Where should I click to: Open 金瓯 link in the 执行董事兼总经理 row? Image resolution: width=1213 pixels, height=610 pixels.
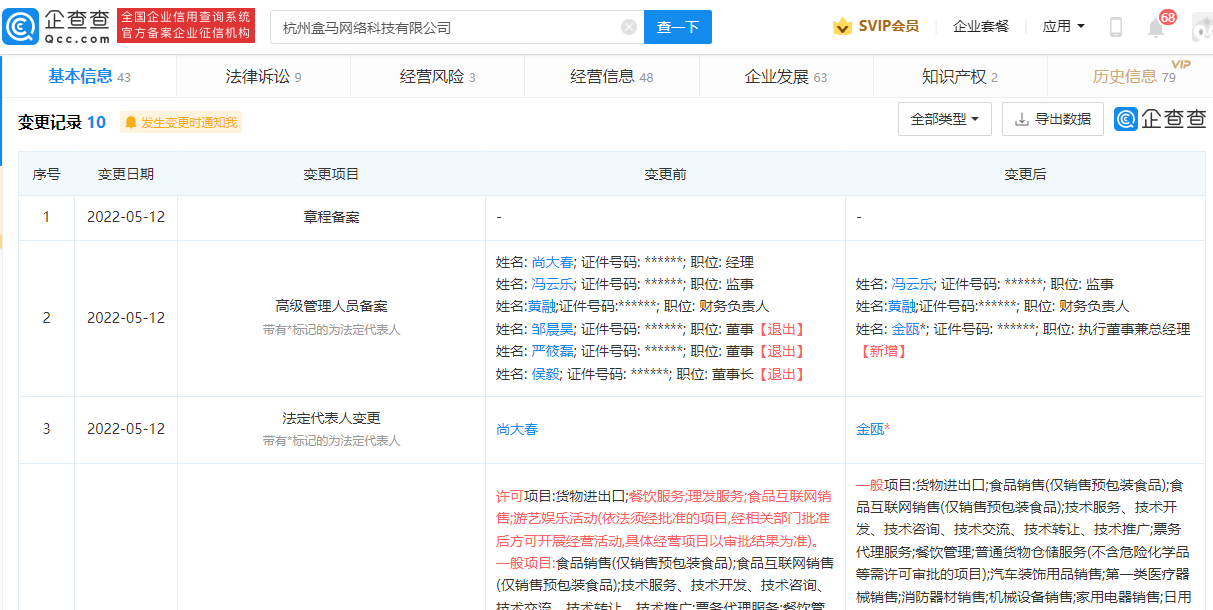point(905,329)
